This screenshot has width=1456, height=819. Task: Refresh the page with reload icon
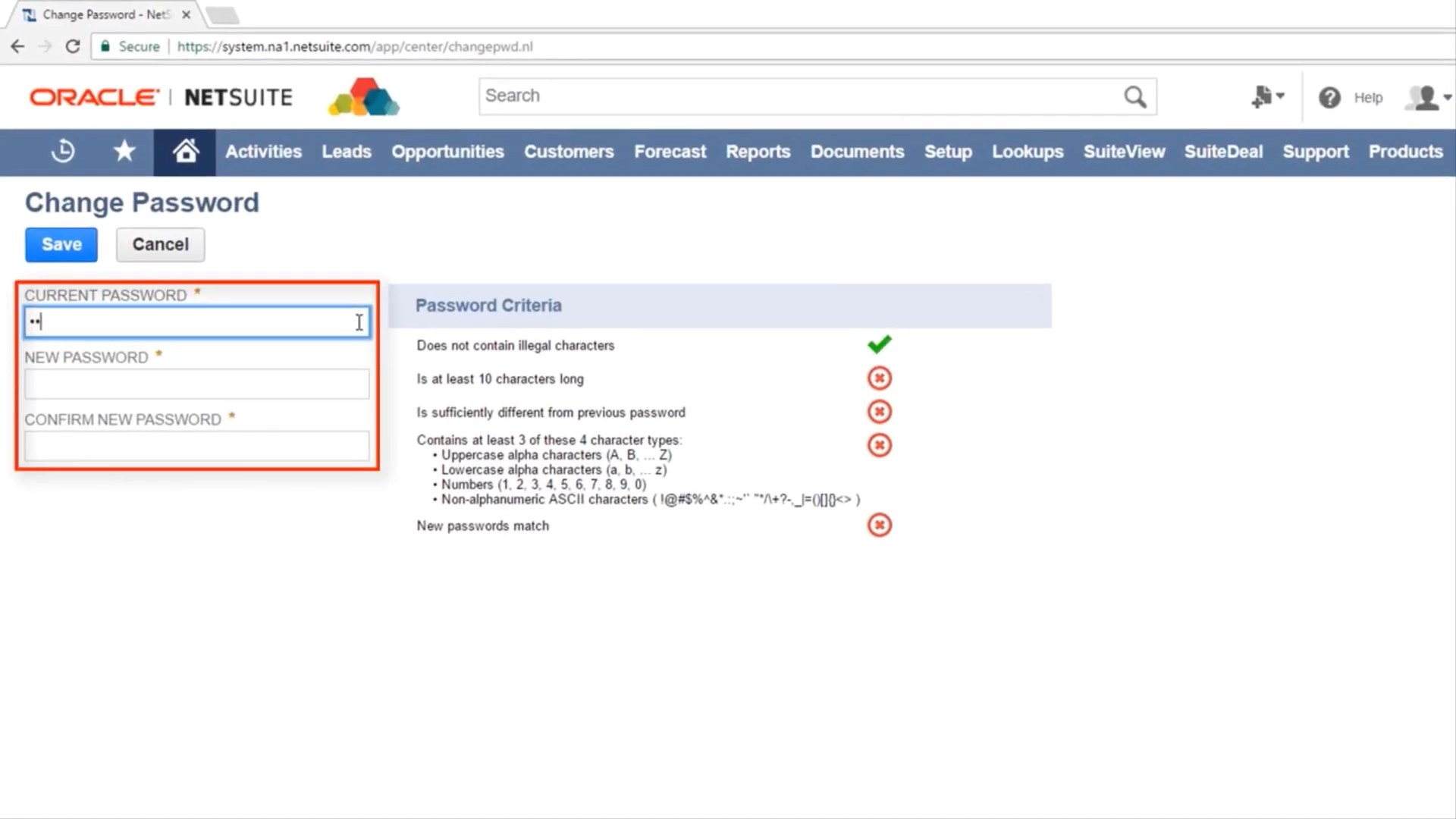[73, 46]
